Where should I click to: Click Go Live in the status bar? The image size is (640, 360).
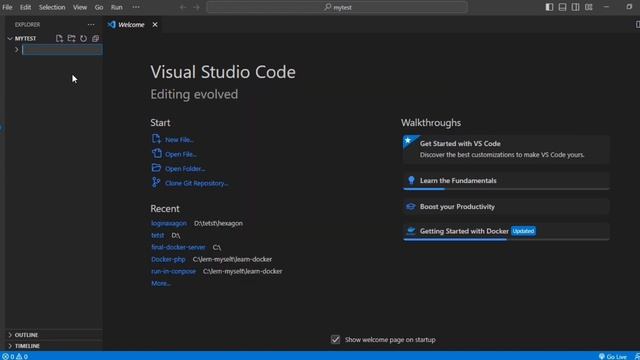click(613, 356)
